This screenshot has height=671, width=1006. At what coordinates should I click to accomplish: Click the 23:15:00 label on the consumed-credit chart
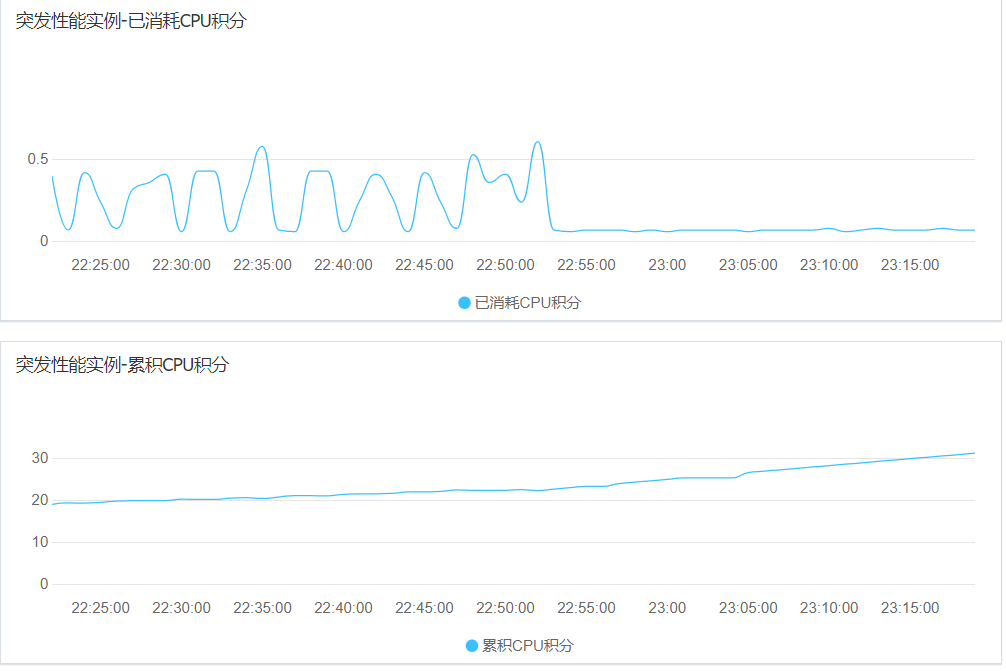point(910,265)
